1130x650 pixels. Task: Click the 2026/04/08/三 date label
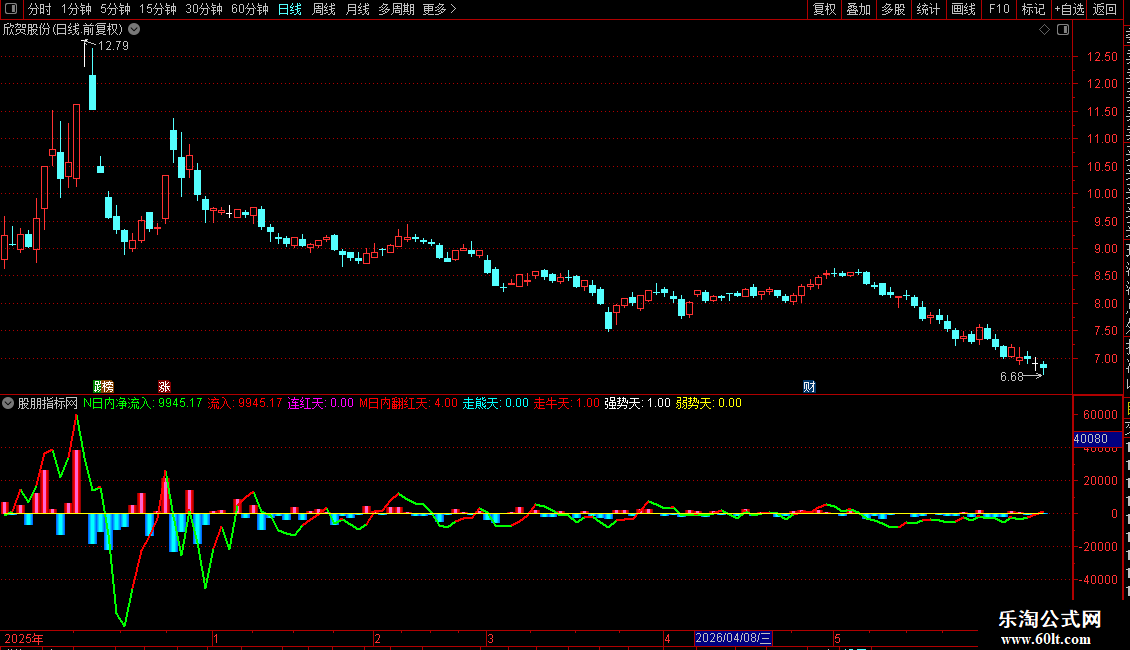733,638
